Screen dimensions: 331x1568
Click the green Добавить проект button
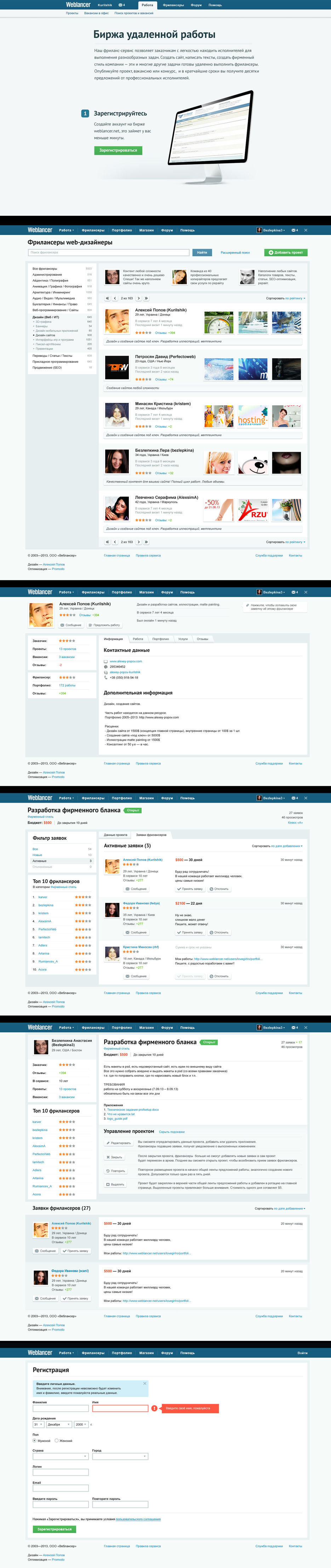tap(286, 253)
